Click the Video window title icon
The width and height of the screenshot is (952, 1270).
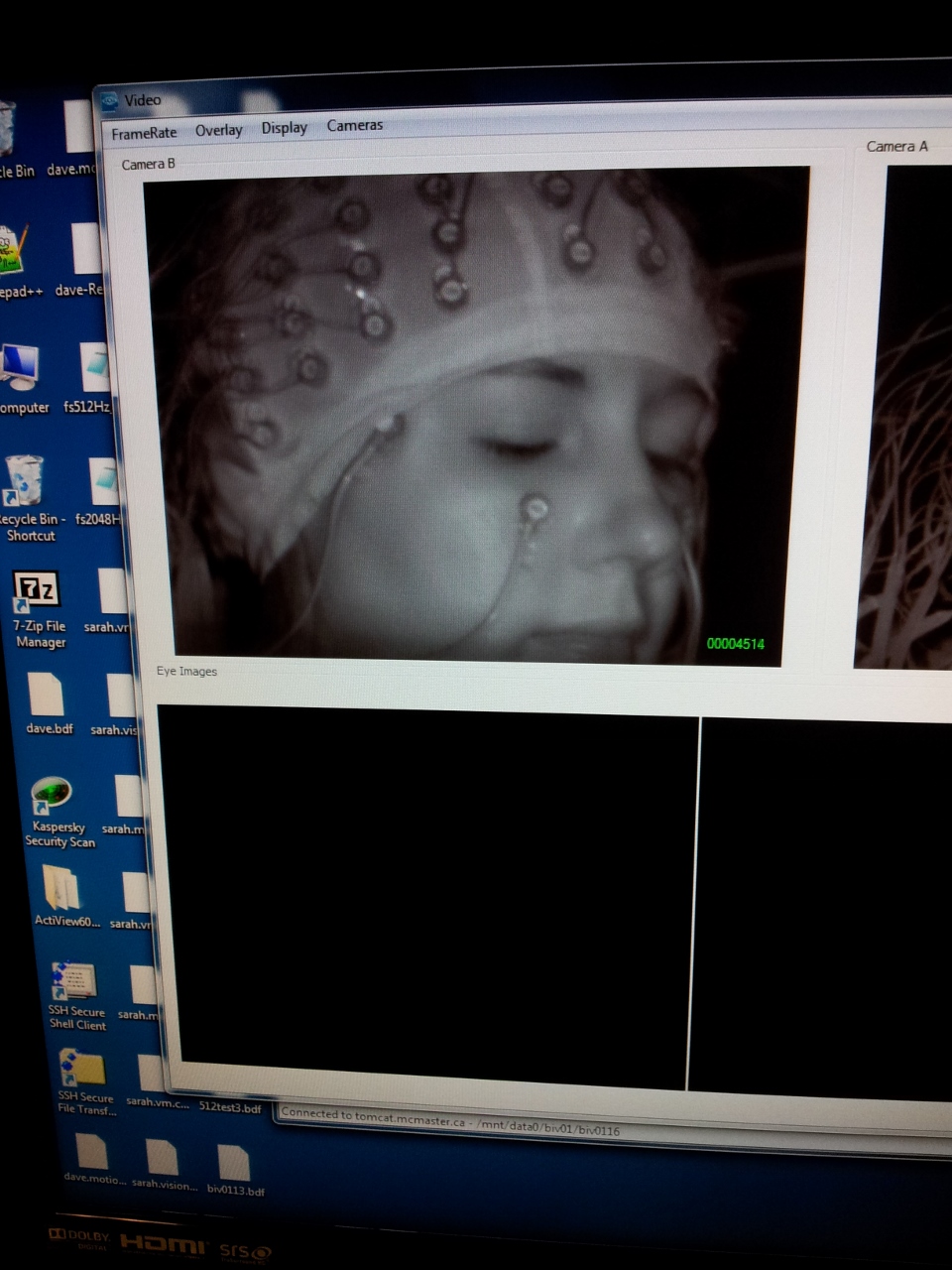(108, 101)
